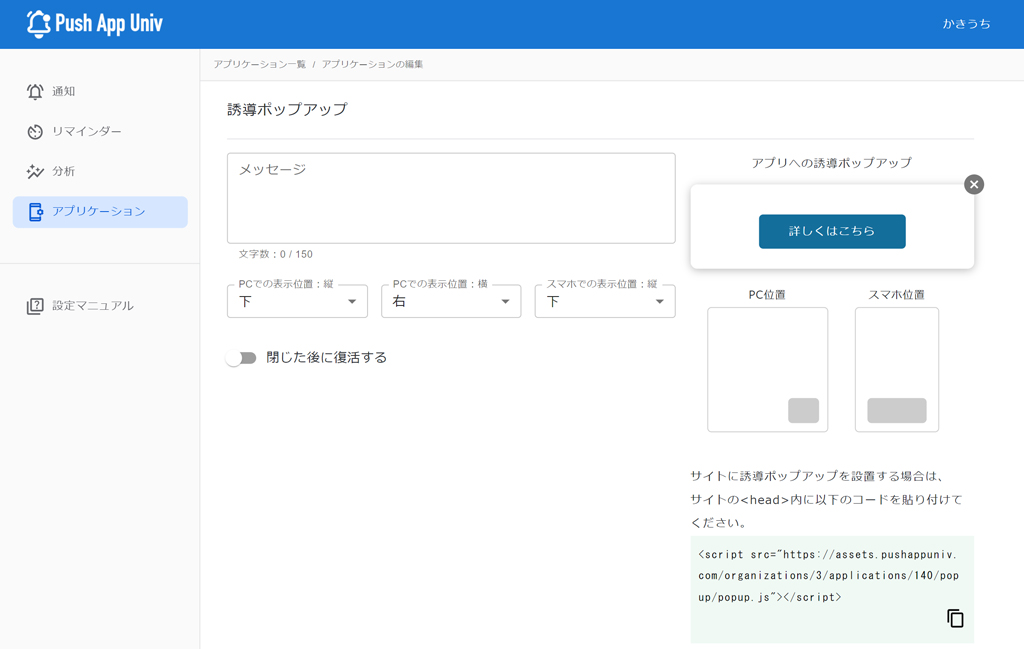Click the 閉じた後に復活する label text
1024x649 pixels.
click(x=327, y=358)
